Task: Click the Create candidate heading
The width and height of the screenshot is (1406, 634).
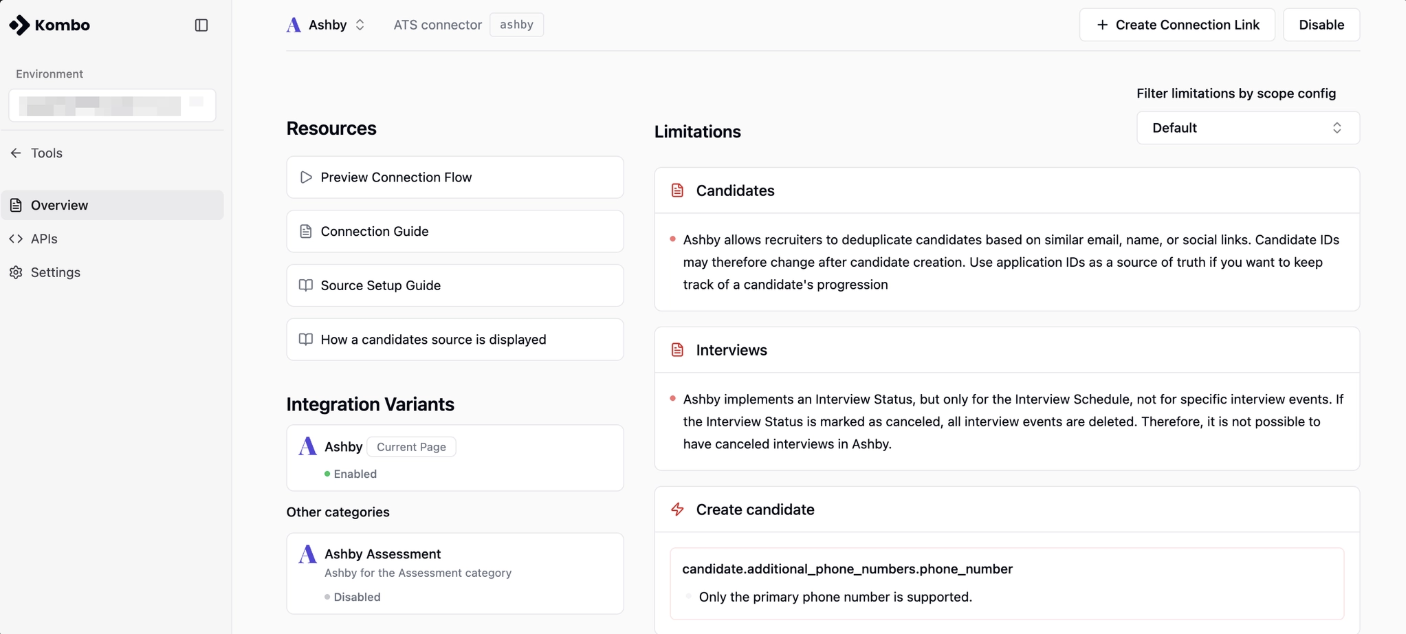Action: 755,509
